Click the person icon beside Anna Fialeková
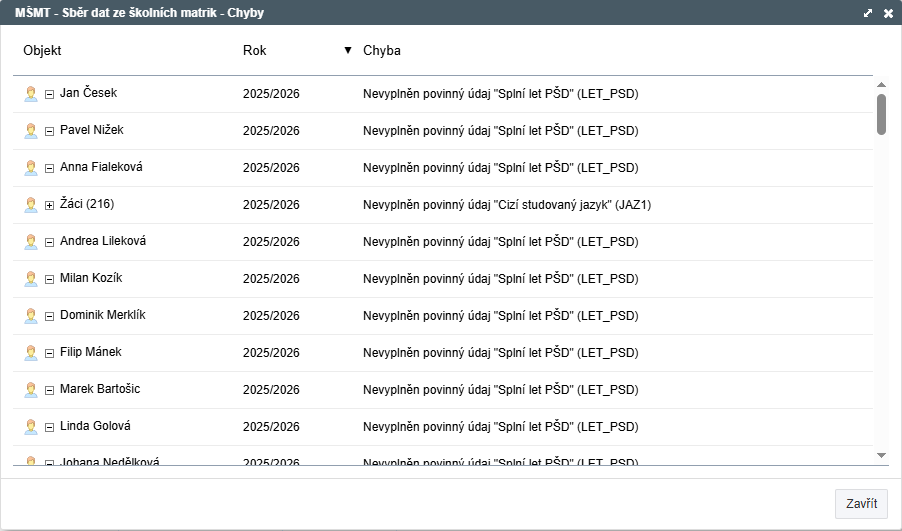This screenshot has width=902, height=531. (x=31, y=168)
